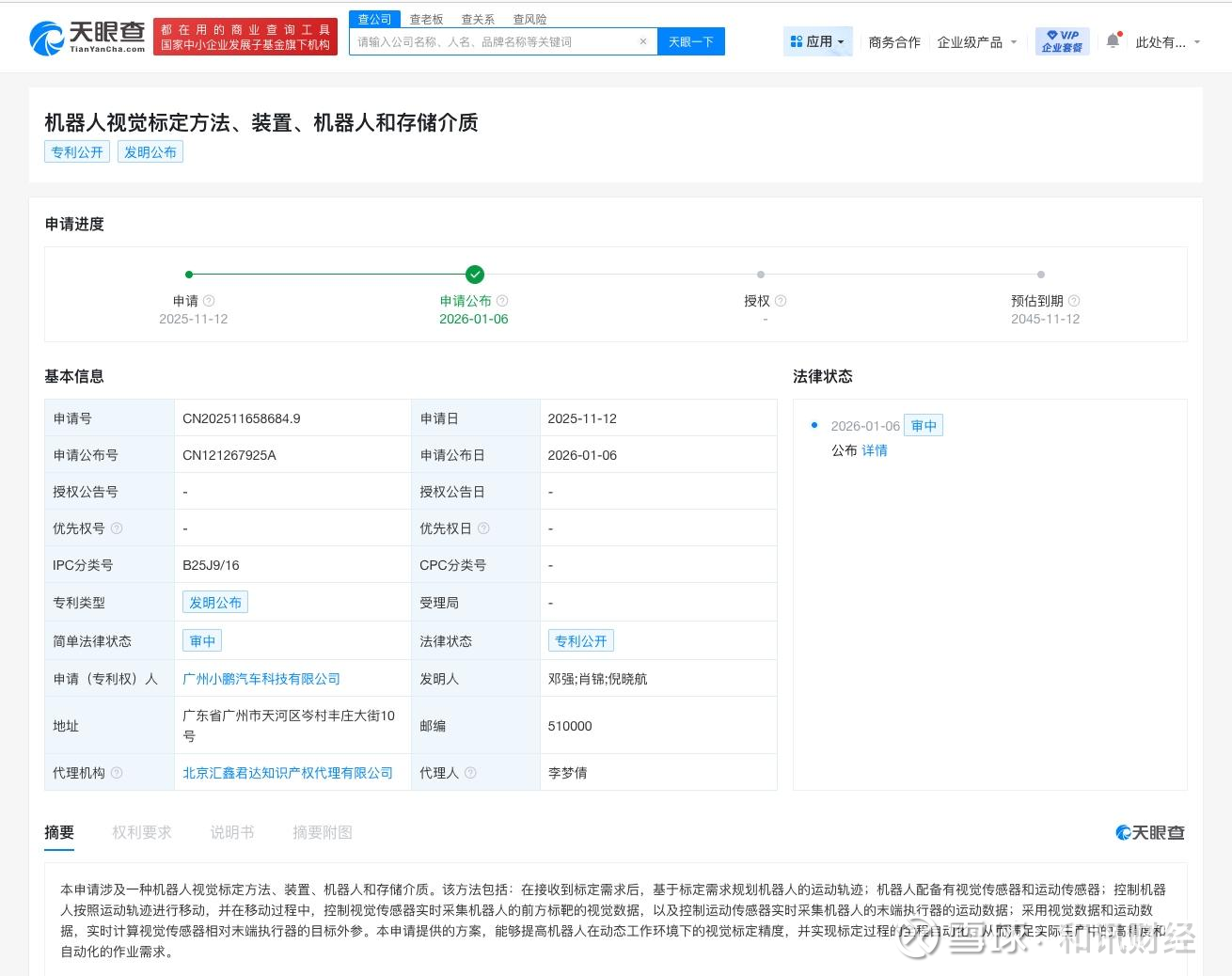Clear search box with the X icon
This screenshot has width=1232, height=976.
pos(643,42)
